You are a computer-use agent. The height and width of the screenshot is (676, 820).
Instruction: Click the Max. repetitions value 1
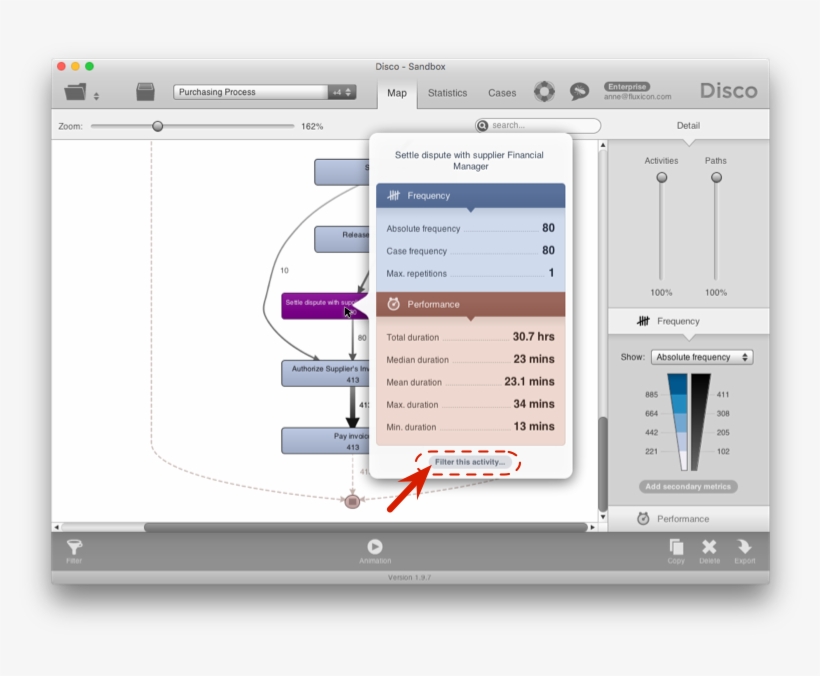pyautogui.click(x=551, y=273)
